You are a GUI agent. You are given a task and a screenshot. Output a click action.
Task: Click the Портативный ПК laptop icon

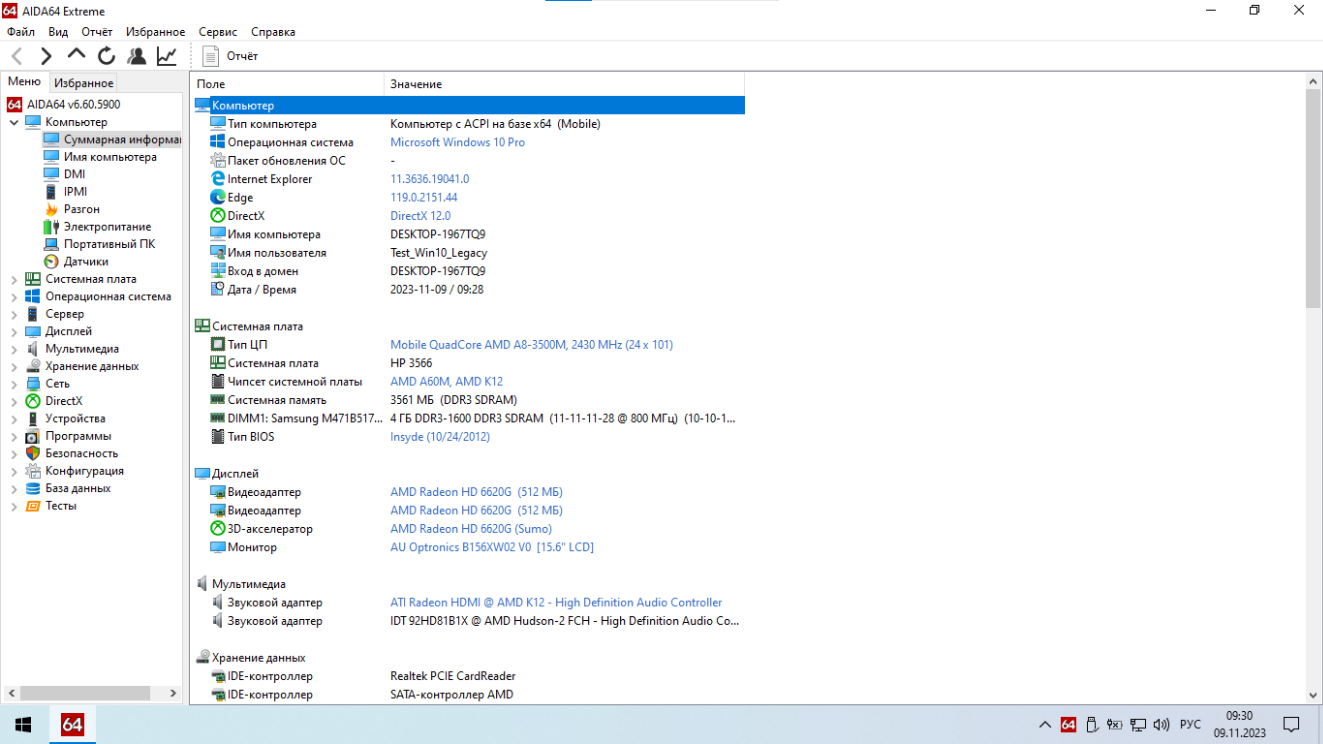(52, 244)
